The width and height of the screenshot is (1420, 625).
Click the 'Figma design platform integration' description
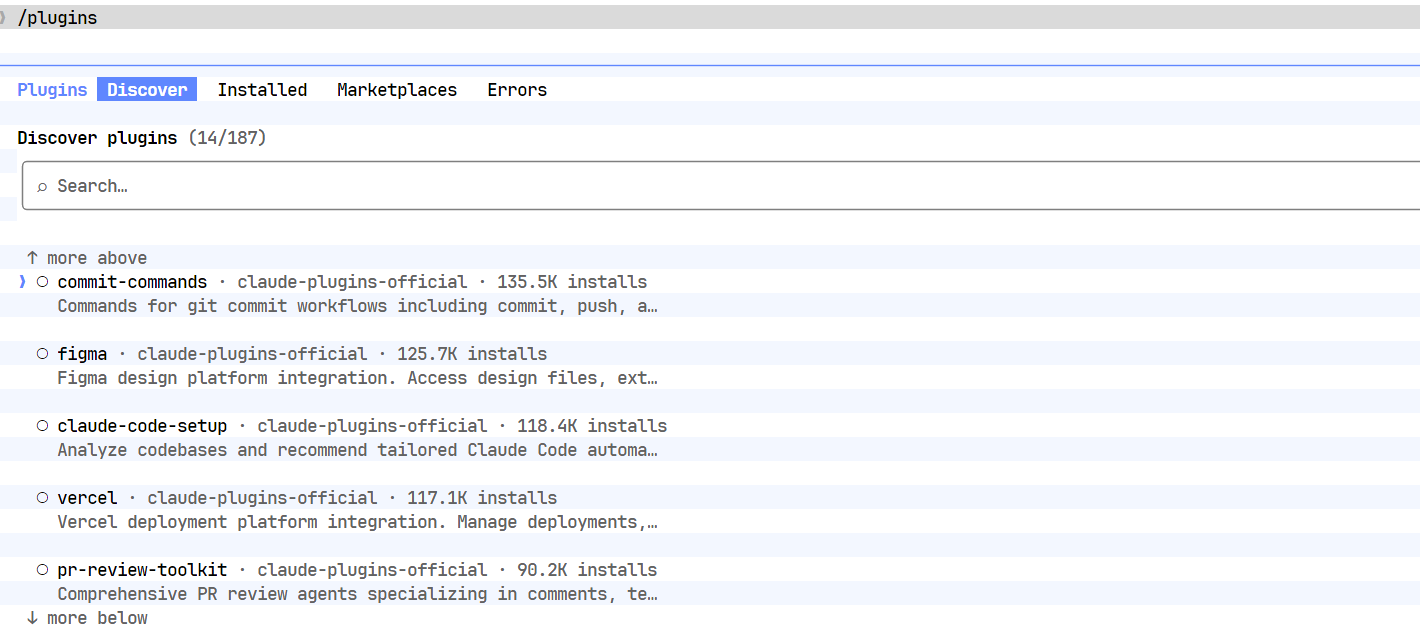point(357,378)
